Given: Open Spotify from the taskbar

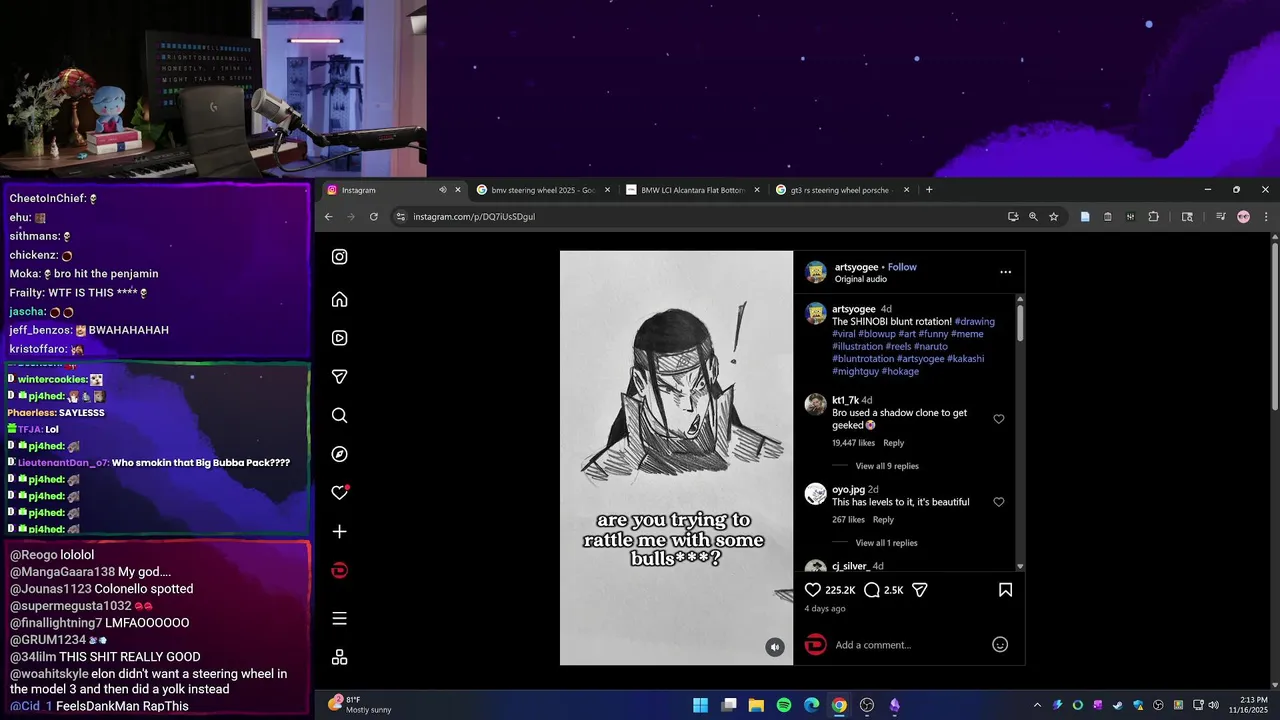Looking at the screenshot, I should [x=784, y=705].
